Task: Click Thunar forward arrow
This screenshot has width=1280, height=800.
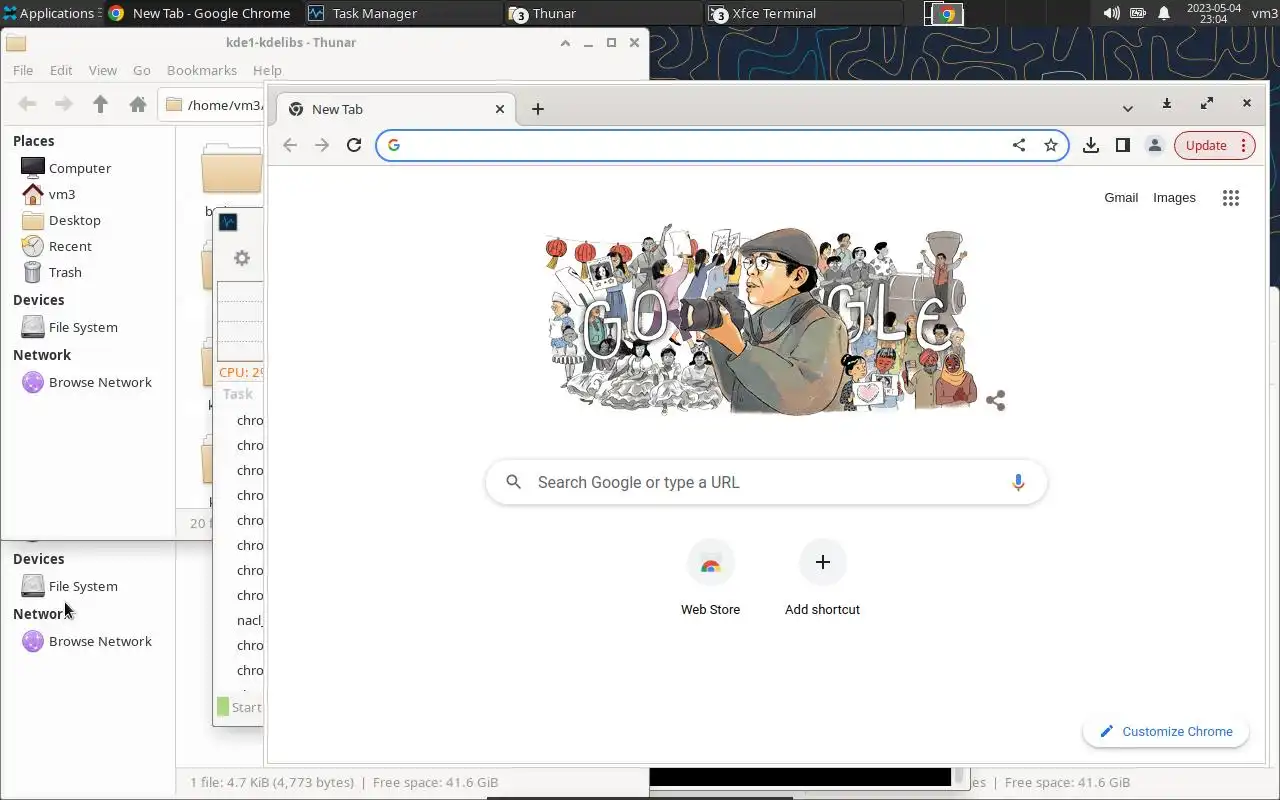Action: pos(64,104)
